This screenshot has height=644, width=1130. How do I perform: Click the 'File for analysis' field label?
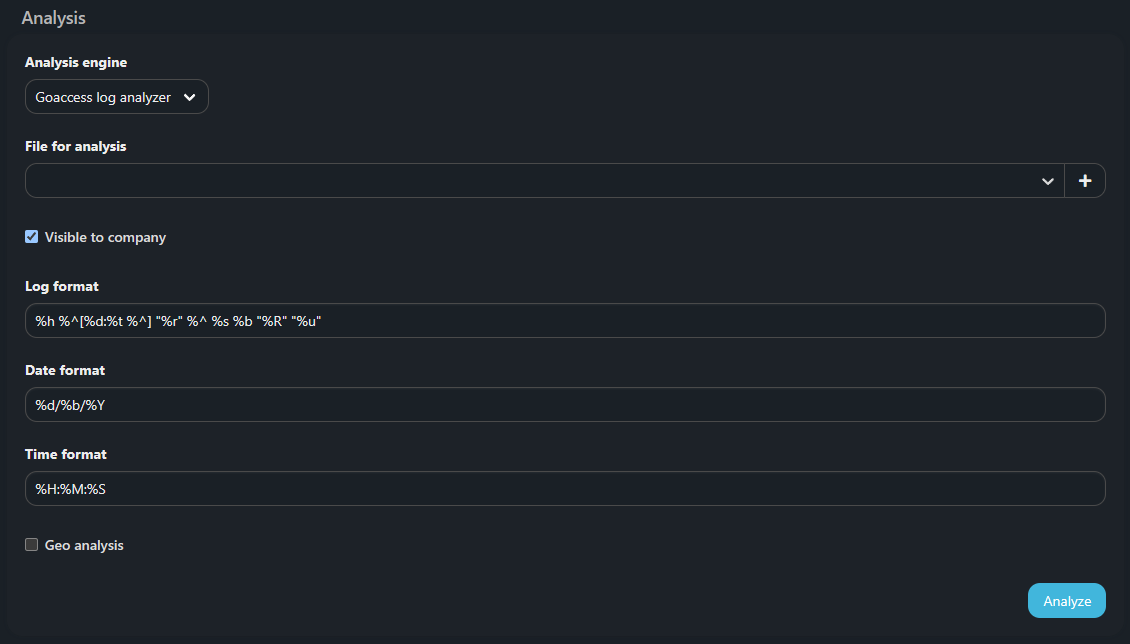[x=76, y=147]
